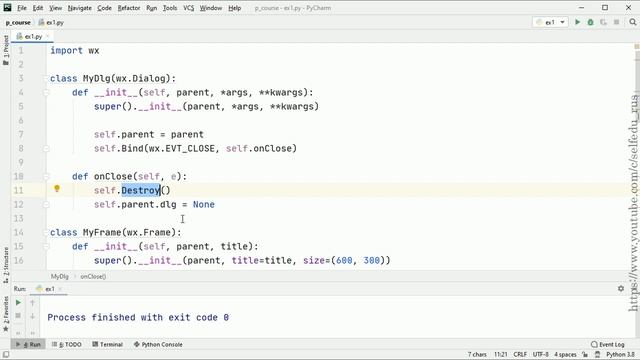The width and height of the screenshot is (640, 360).
Task: Open the Event Log
Action: [608, 344]
